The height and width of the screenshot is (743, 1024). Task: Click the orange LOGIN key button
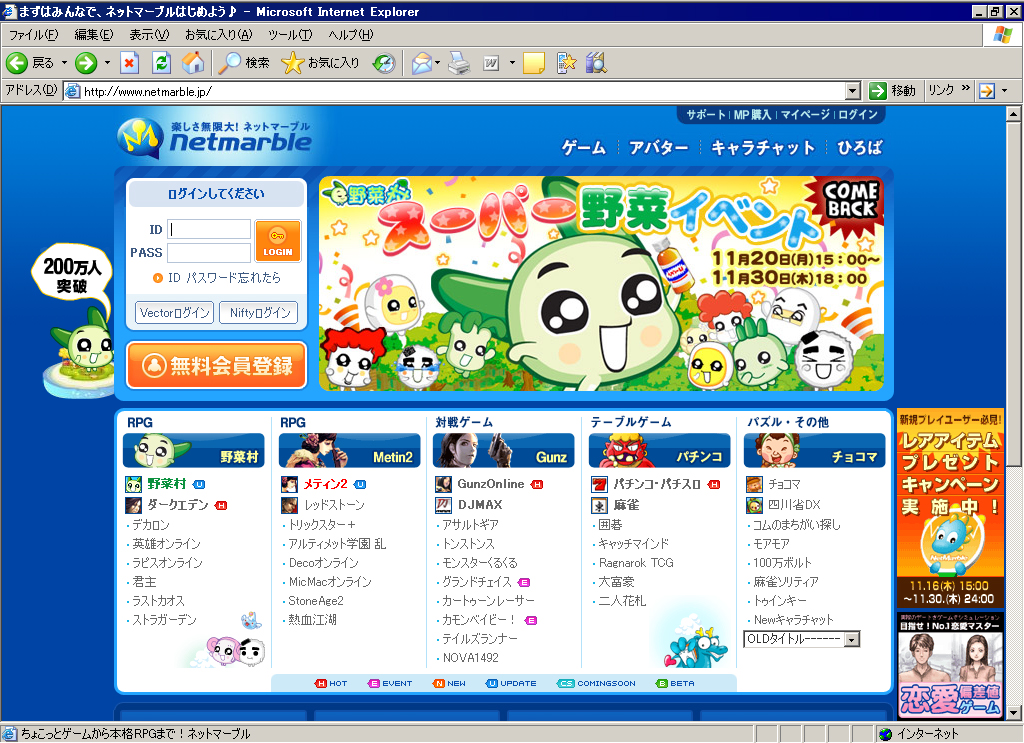(277, 241)
